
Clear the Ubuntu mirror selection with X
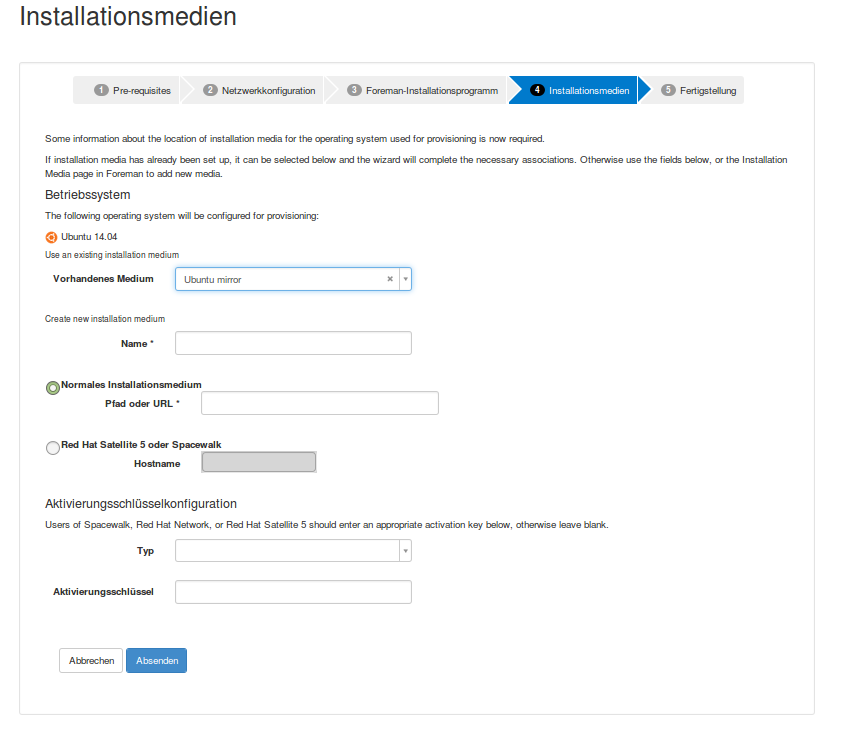coord(390,279)
